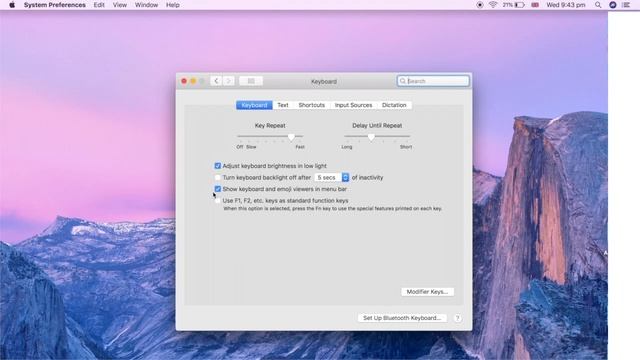This screenshot has width=640, height=360.
Task: Click Set Up Bluetooth Keyboard button
Action: (x=402, y=318)
